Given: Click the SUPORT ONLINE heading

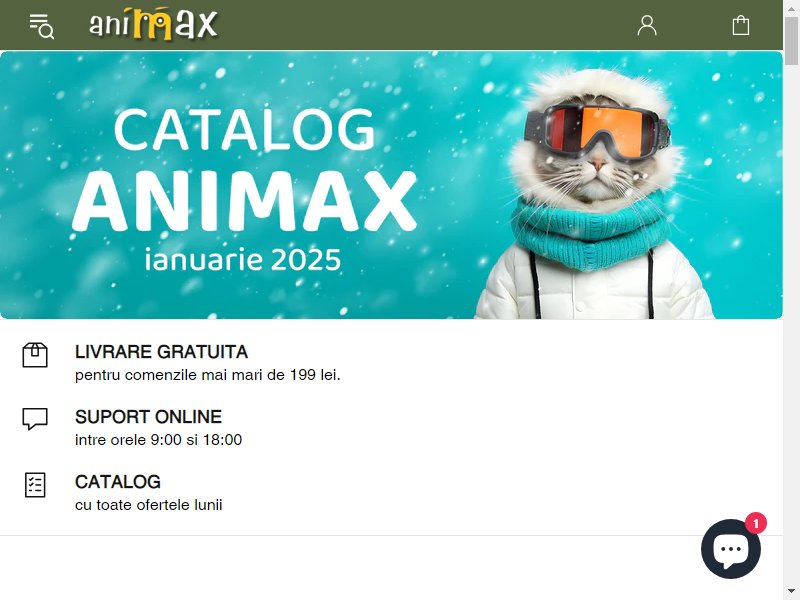Looking at the screenshot, I should point(148,417).
